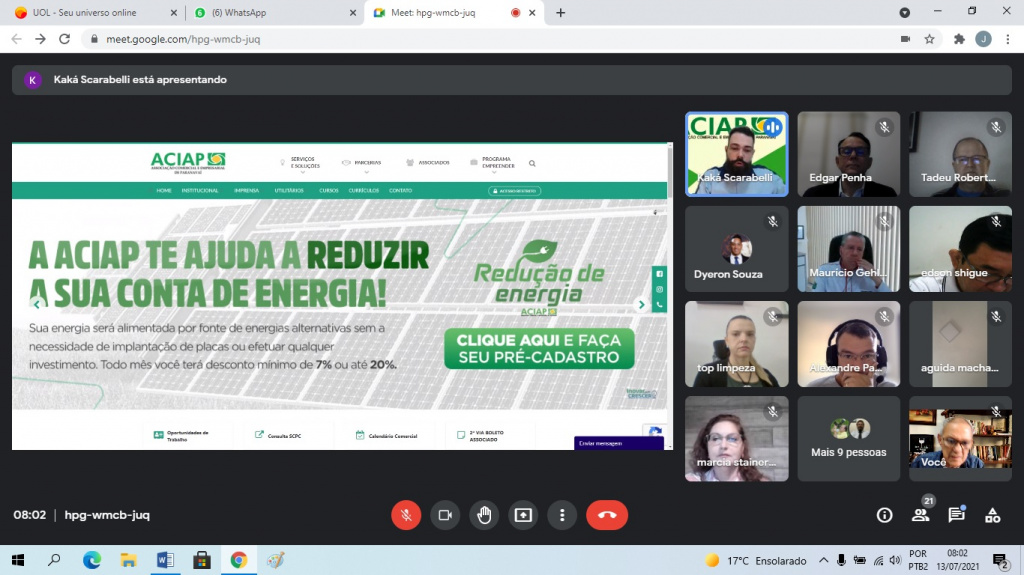1024x575 pixels.
Task: Click the address bar URL meet.google.com
Action: click(x=183, y=39)
